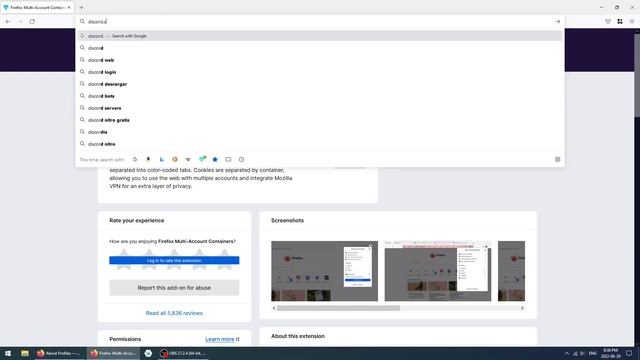Open the partially visible third screenshot thumbnail
Viewport: 640px width, 360px height.
511,271
